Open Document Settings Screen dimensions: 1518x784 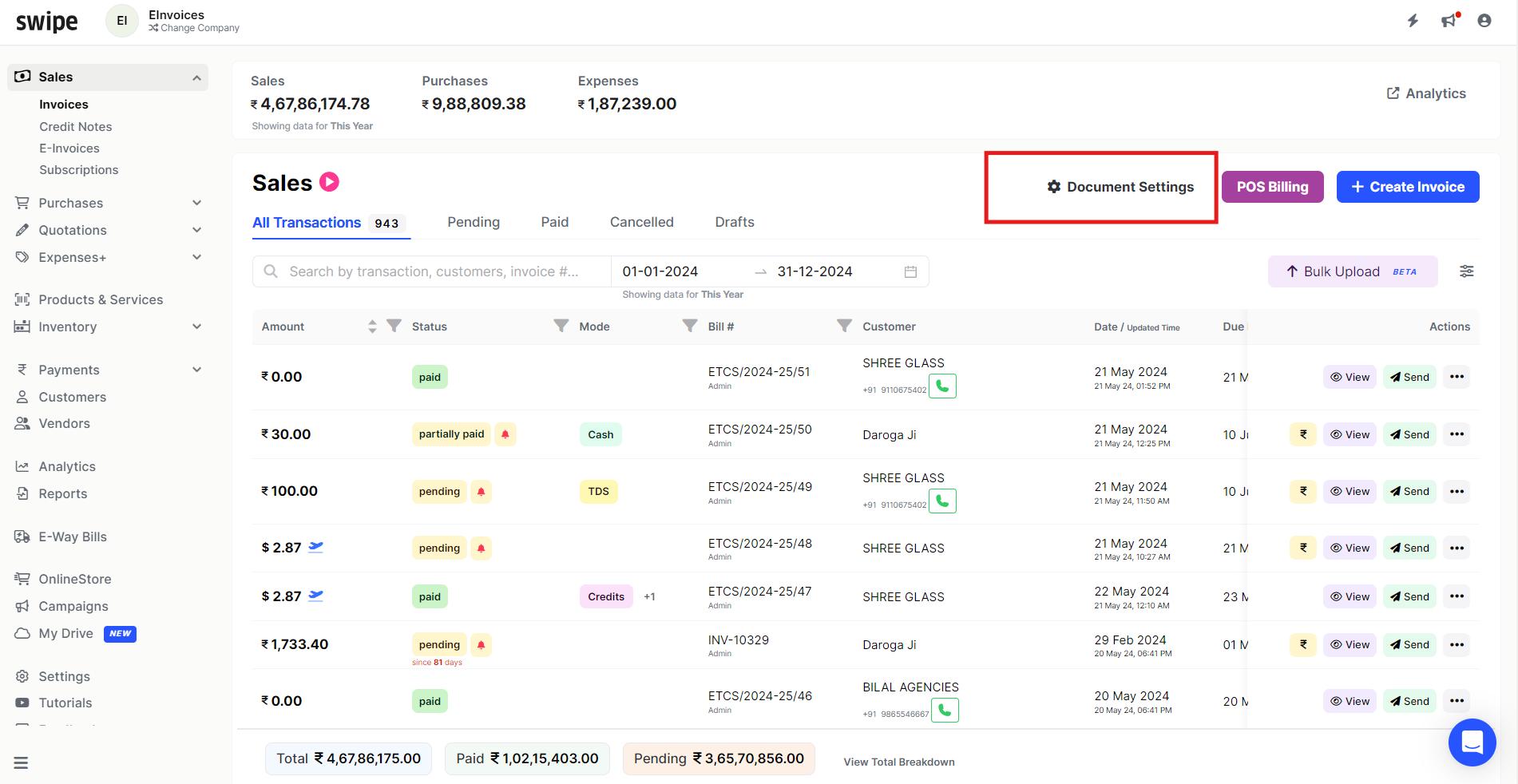point(1120,187)
